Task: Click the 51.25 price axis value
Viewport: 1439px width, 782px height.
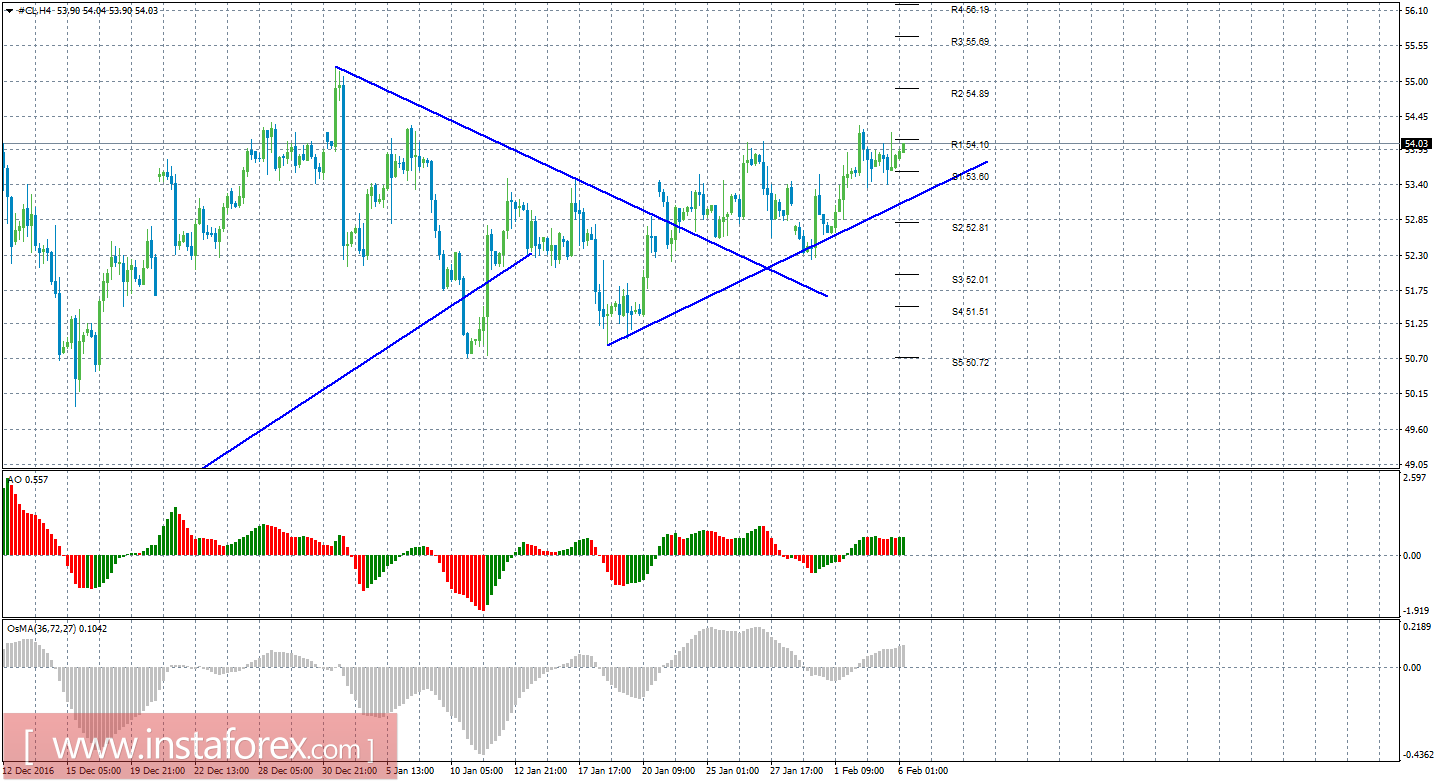Action: 1416,324
